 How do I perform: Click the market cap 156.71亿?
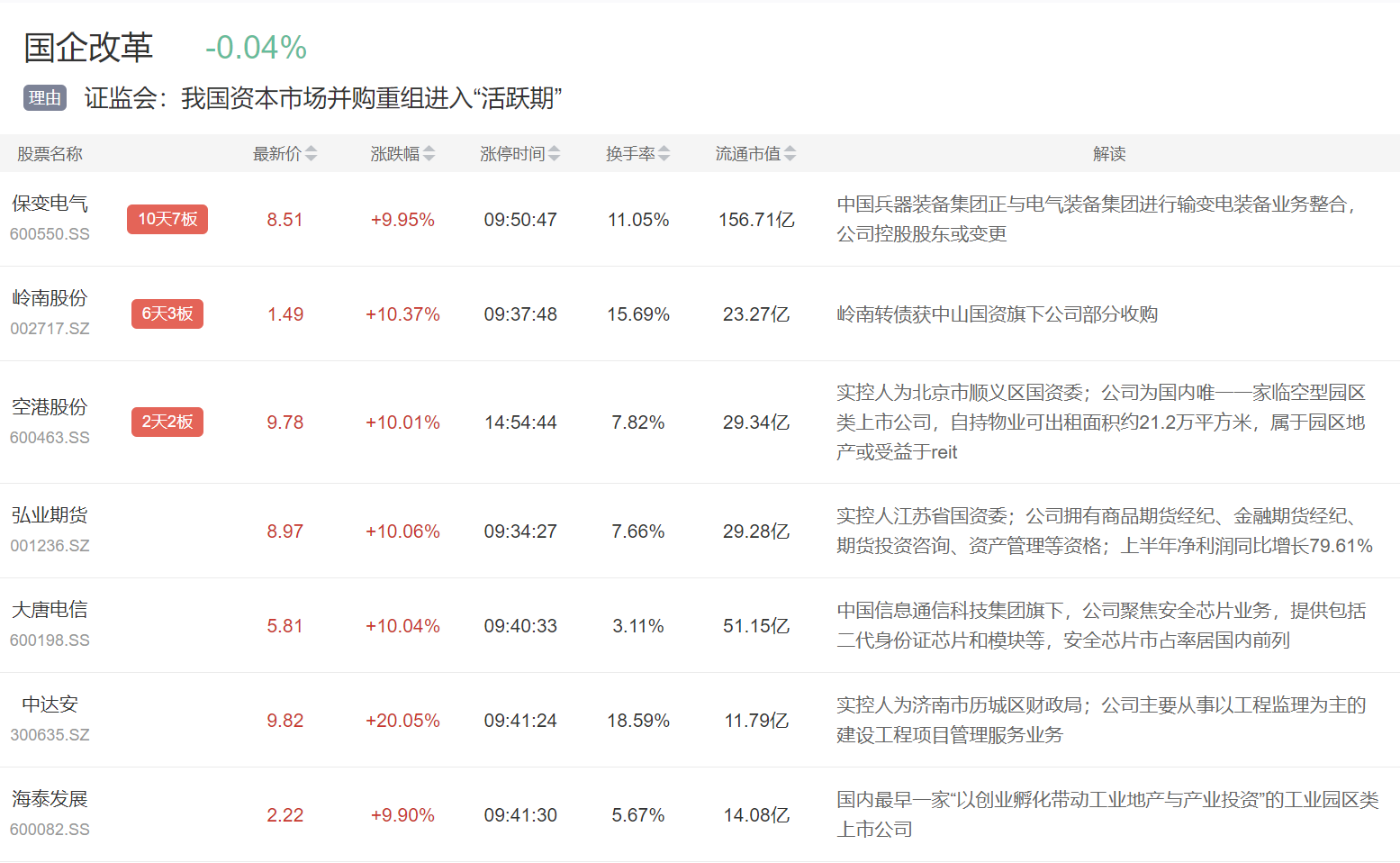(756, 220)
